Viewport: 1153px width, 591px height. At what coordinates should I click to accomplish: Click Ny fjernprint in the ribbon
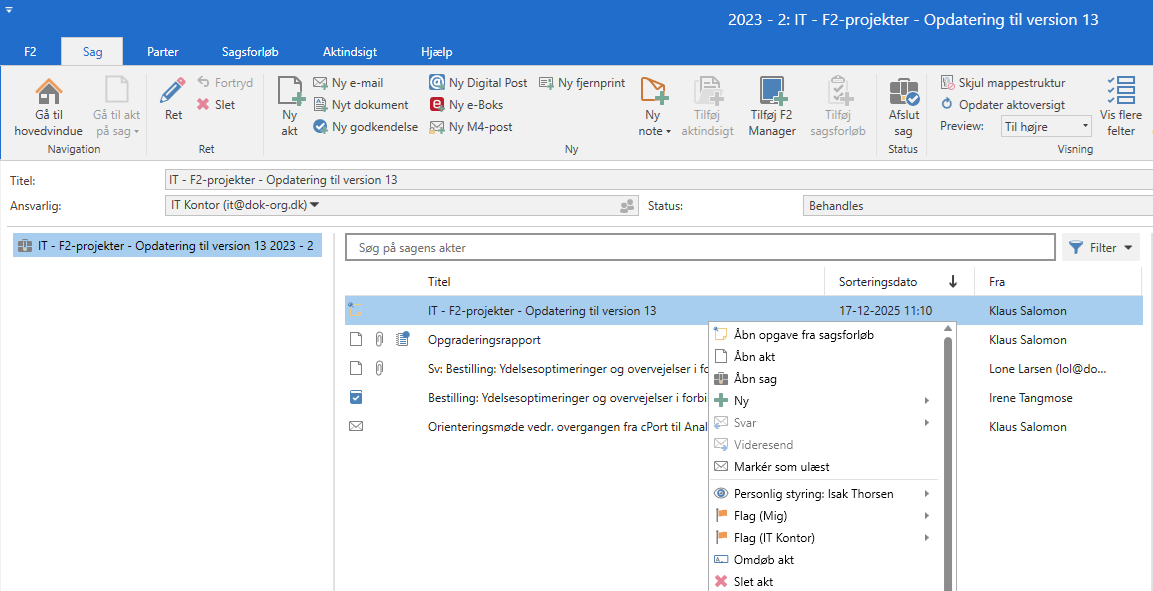582,83
